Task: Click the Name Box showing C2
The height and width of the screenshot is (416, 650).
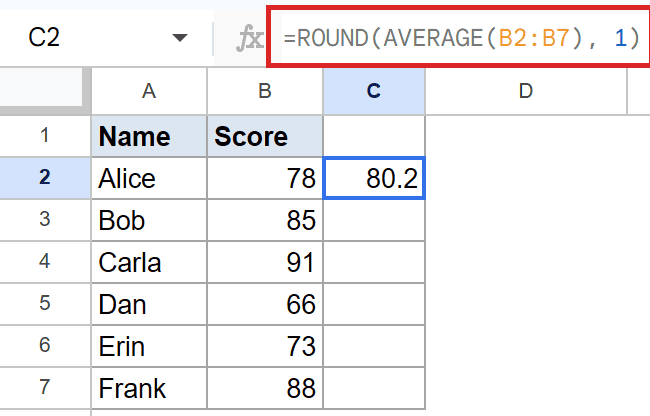Action: (106, 38)
